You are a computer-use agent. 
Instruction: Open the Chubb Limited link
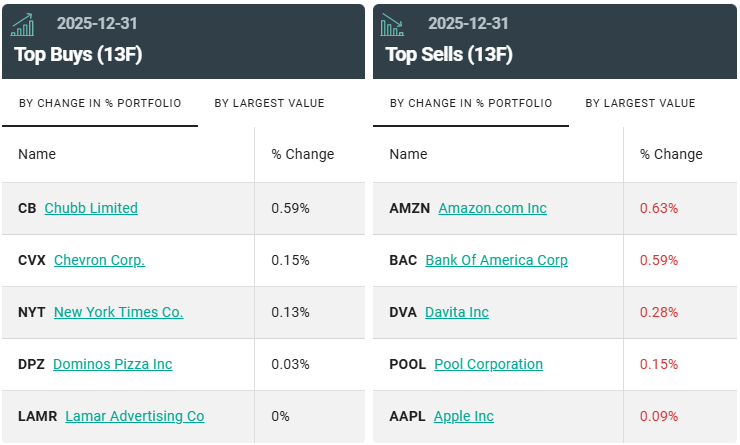(x=91, y=208)
